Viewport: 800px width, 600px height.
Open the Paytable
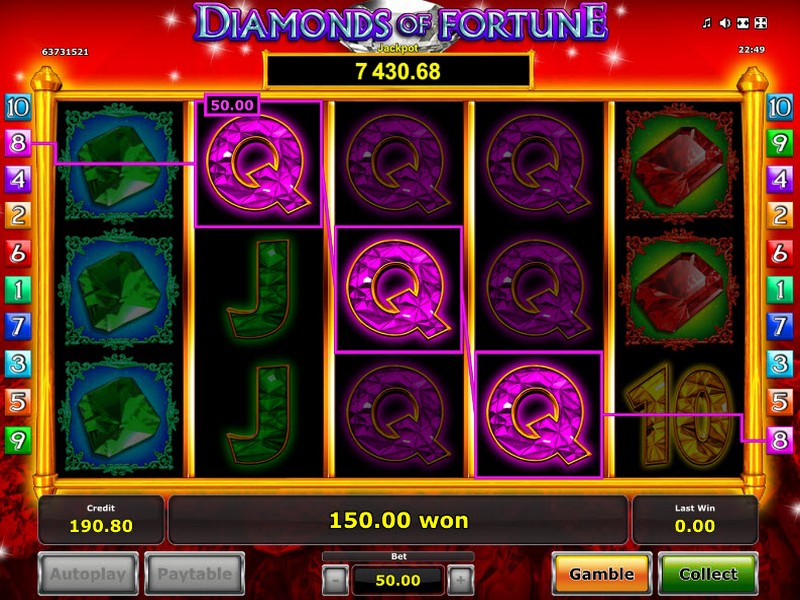point(195,573)
